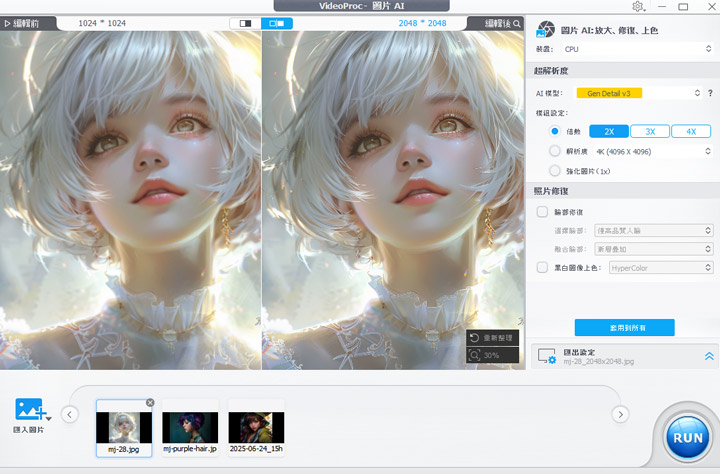The image size is (720, 474).
Task: Enable the 黑白圖像上色 checkbox
Action: [542, 267]
